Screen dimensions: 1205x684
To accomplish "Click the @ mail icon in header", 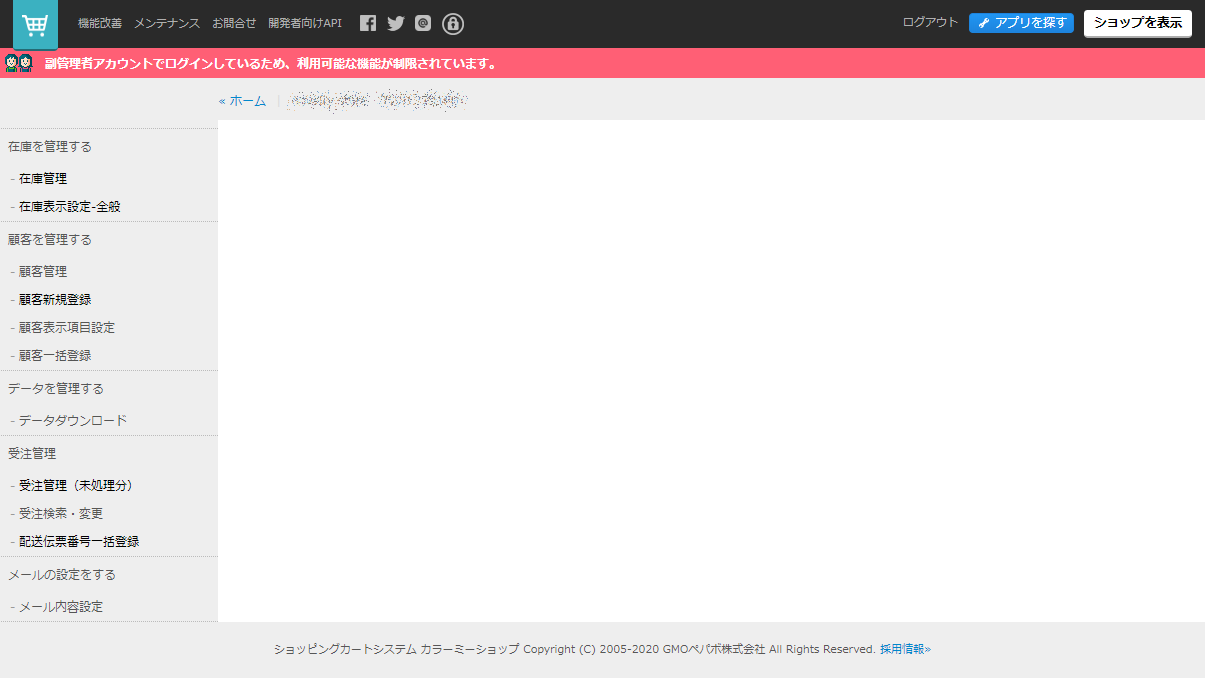I will tap(423, 23).
